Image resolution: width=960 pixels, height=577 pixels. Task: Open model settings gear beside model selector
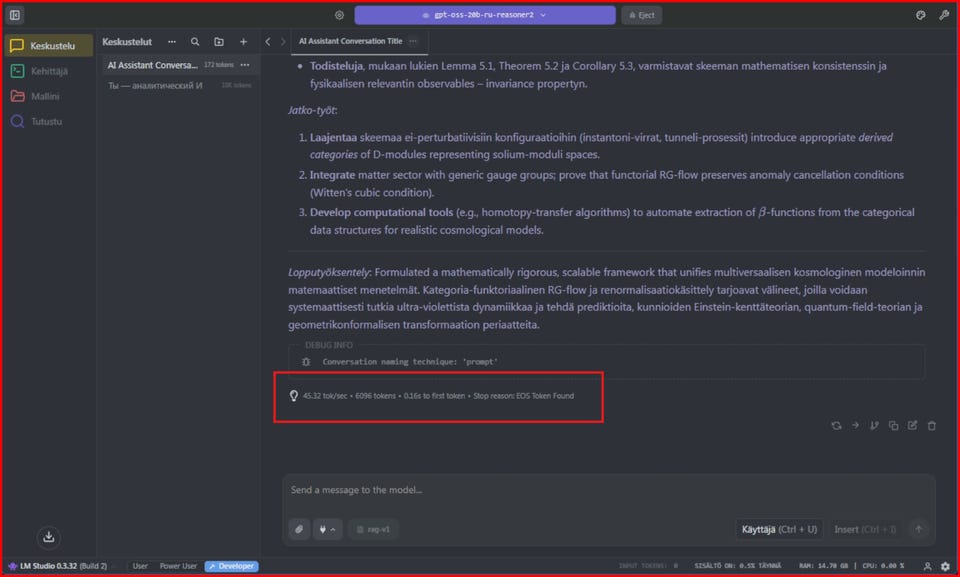pos(339,15)
